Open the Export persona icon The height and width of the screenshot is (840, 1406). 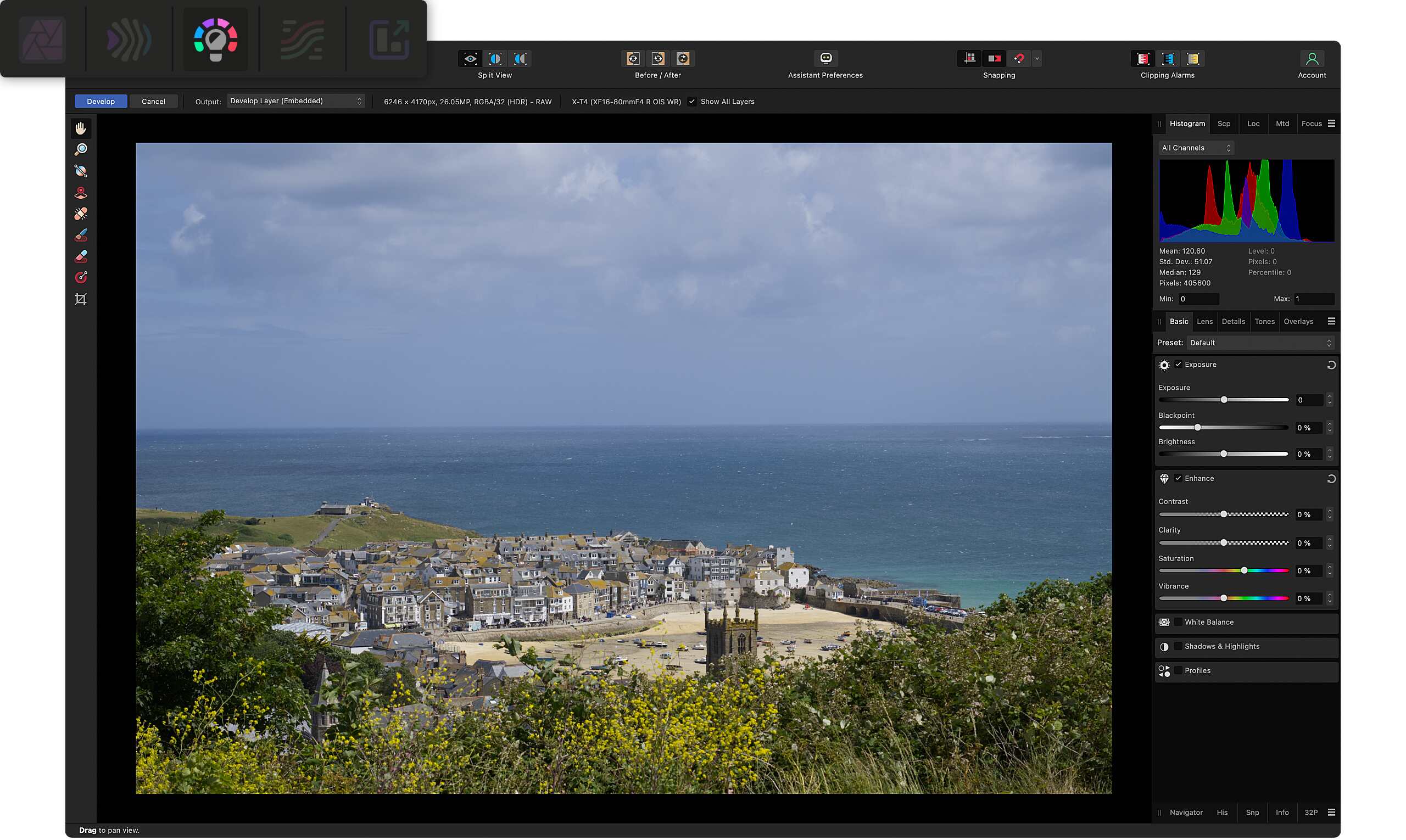pos(389,40)
